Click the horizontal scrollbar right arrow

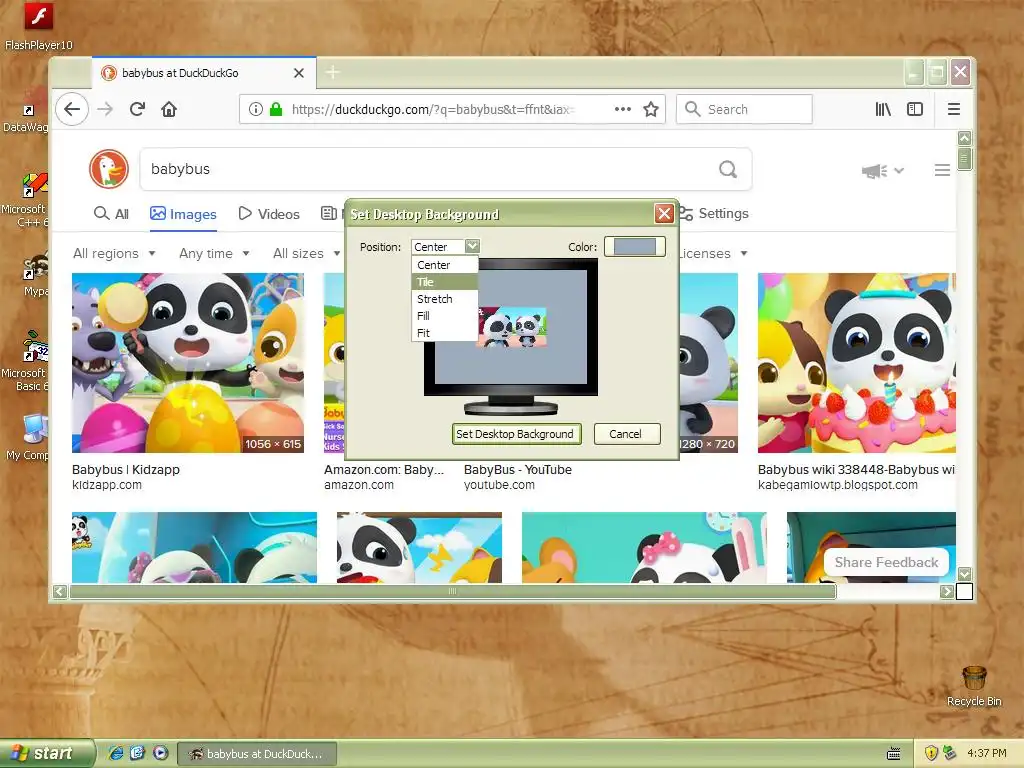pyautogui.click(x=946, y=592)
